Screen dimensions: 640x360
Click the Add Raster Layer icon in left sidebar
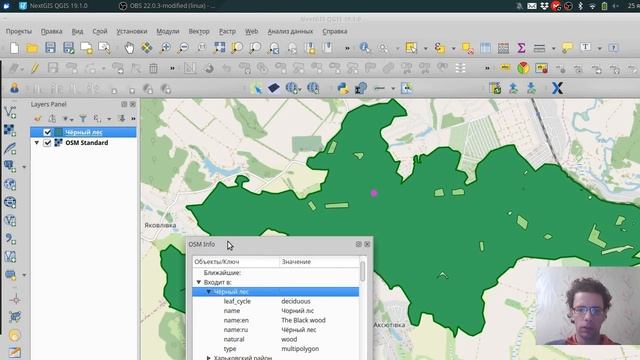pyautogui.click(x=10, y=130)
